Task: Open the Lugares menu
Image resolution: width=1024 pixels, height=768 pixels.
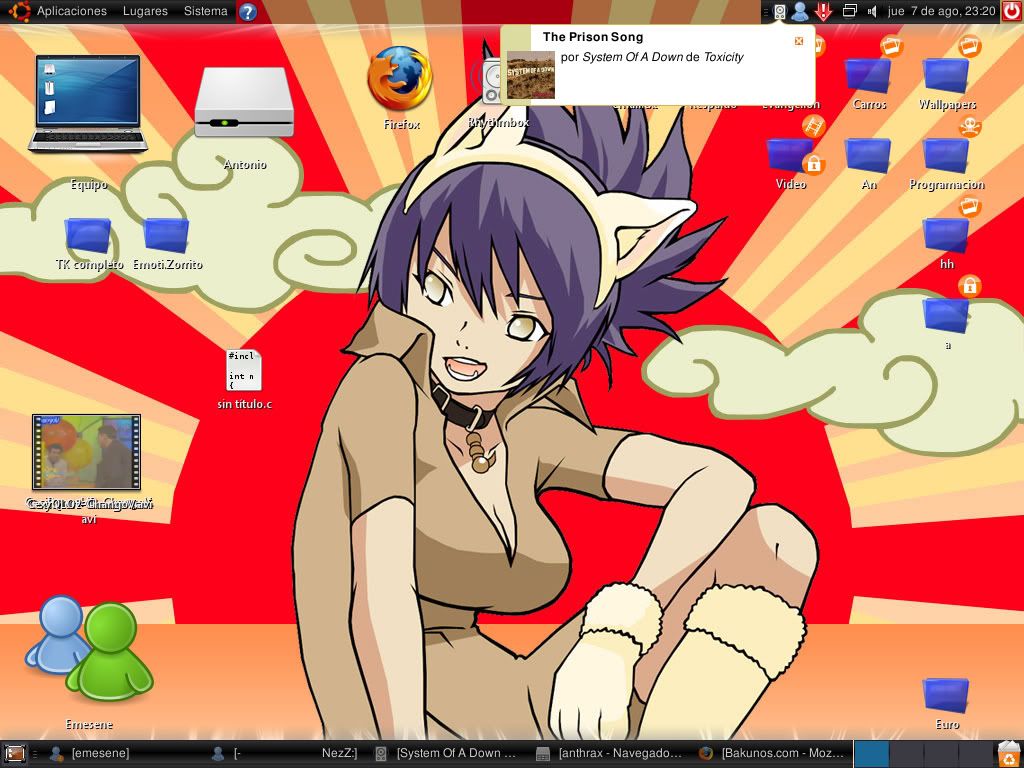Action: (x=145, y=11)
